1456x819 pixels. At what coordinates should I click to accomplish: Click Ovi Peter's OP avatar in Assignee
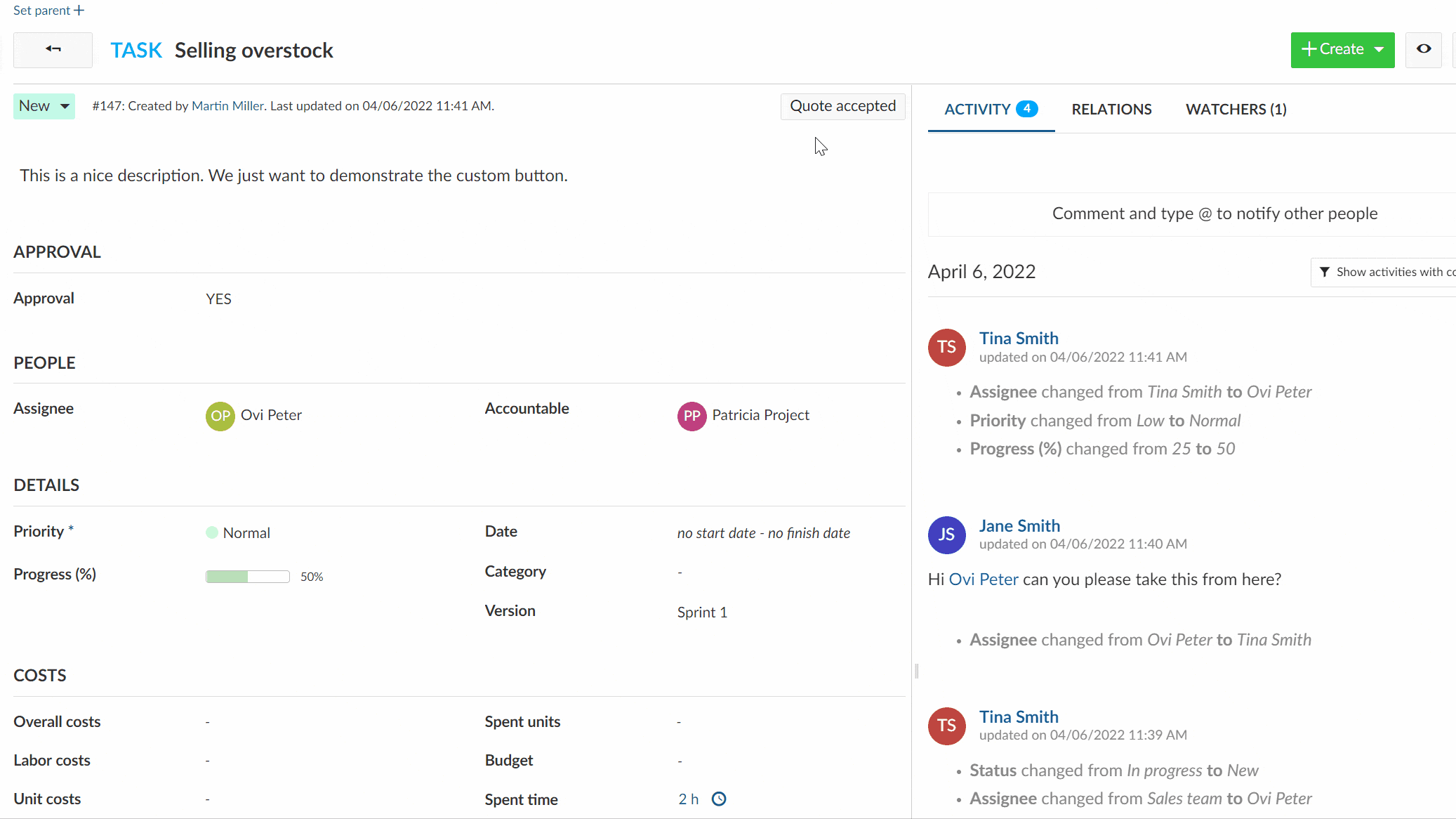[x=220, y=416]
